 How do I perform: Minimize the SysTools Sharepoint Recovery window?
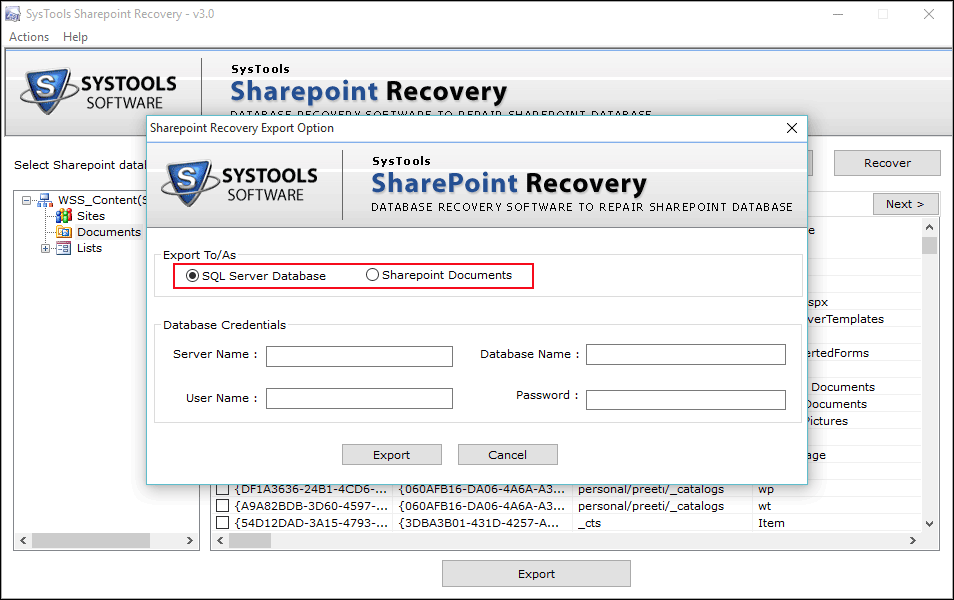[838, 14]
